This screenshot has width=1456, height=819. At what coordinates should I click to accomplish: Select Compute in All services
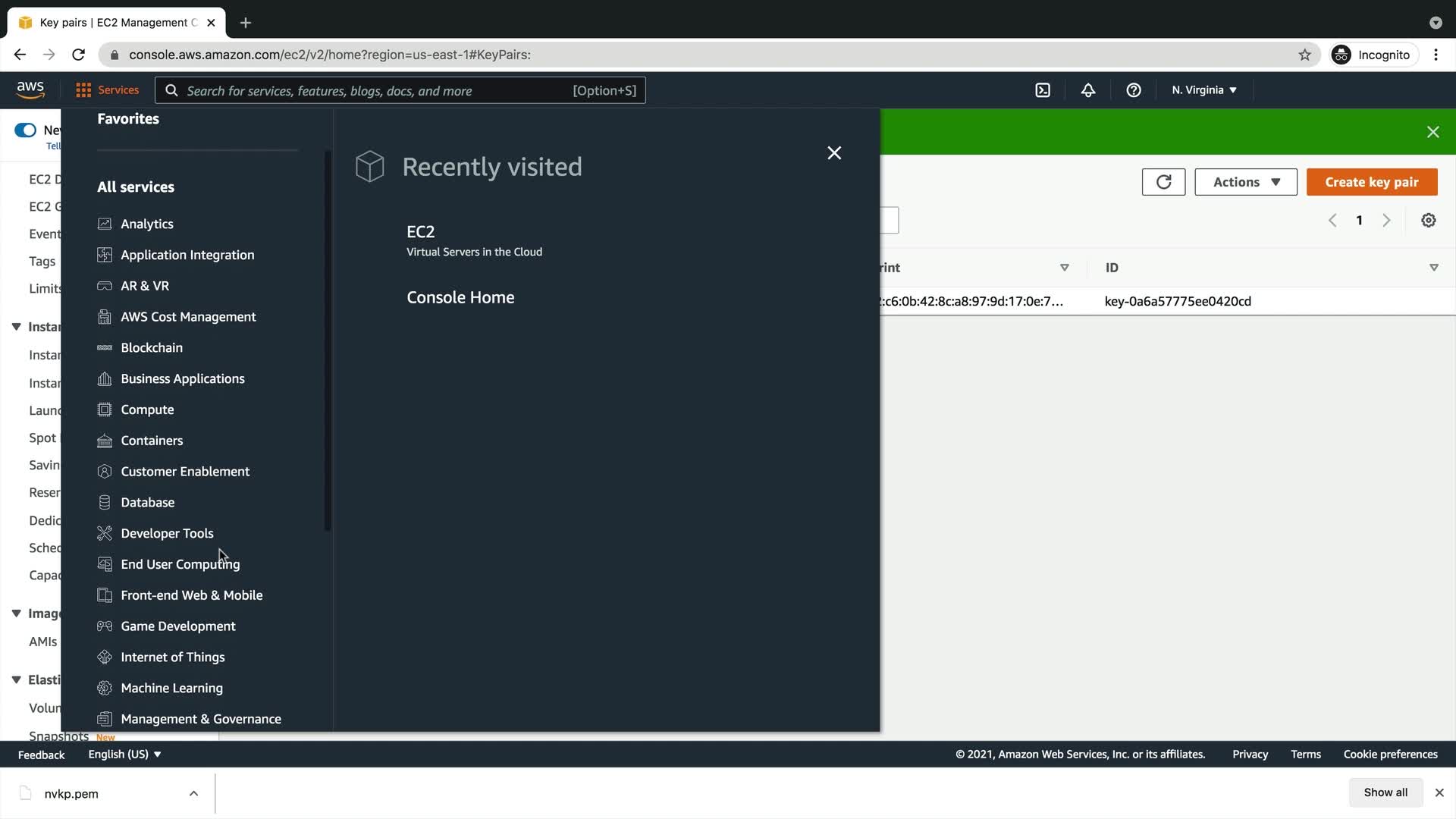[x=147, y=409]
